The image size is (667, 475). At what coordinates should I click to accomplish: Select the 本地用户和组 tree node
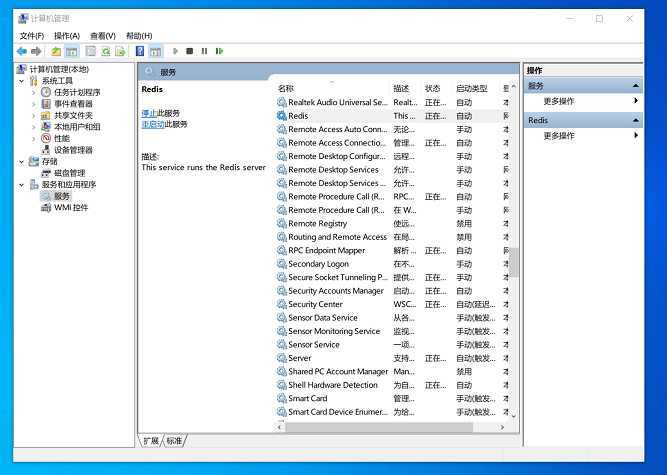(77, 127)
